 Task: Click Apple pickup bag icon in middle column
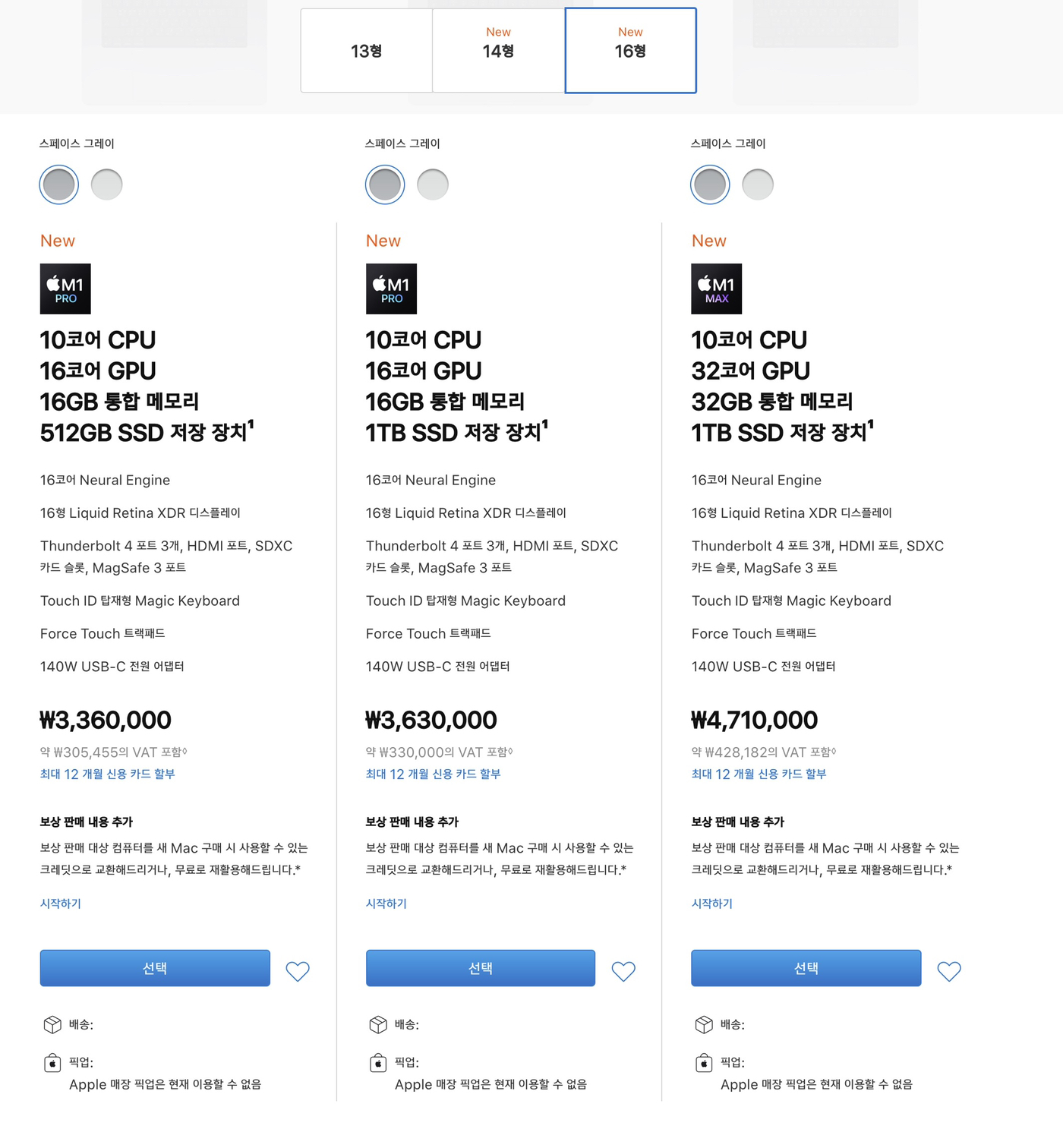click(x=378, y=1063)
